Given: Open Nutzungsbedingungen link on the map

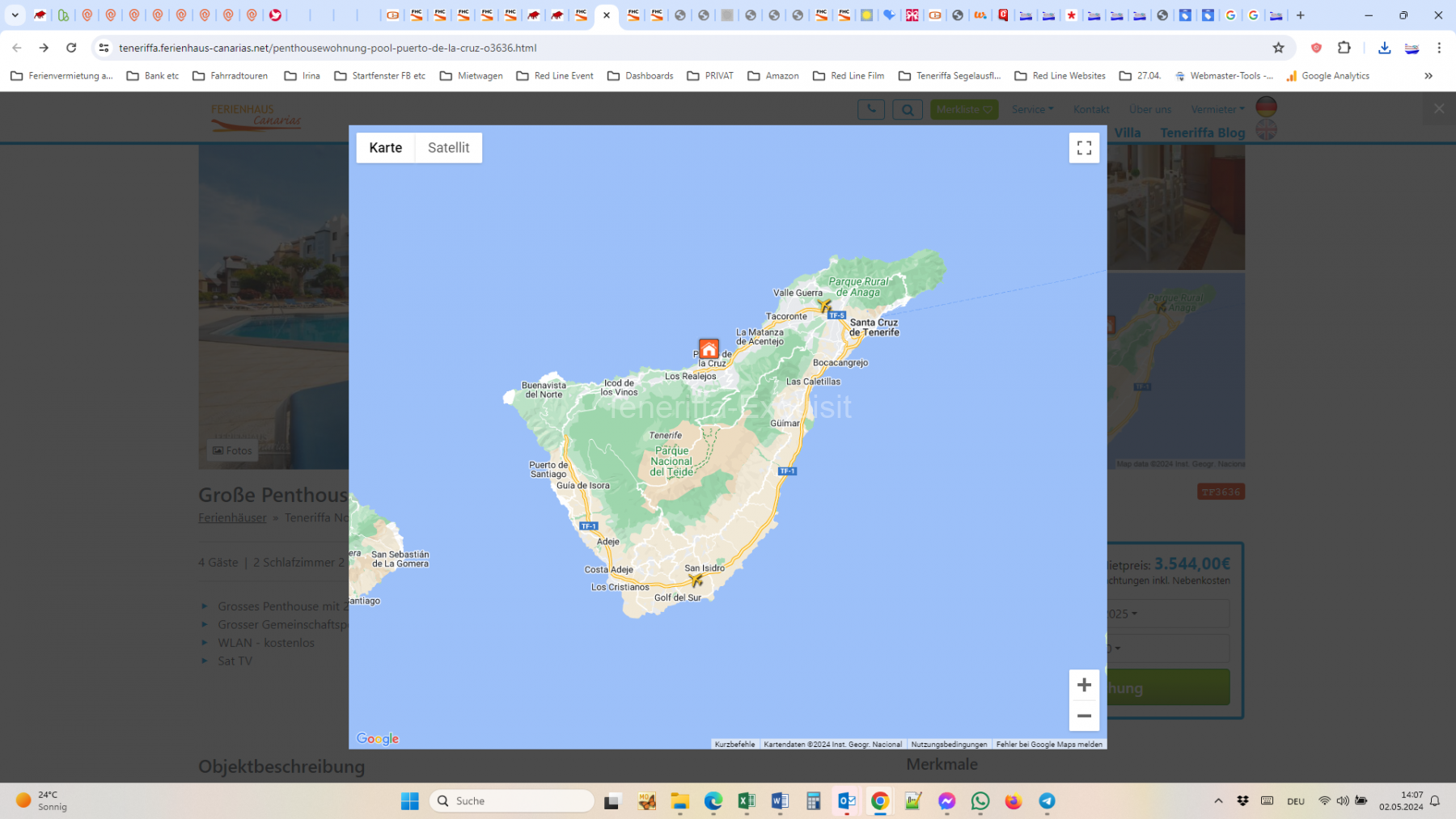Looking at the screenshot, I should point(949,745).
